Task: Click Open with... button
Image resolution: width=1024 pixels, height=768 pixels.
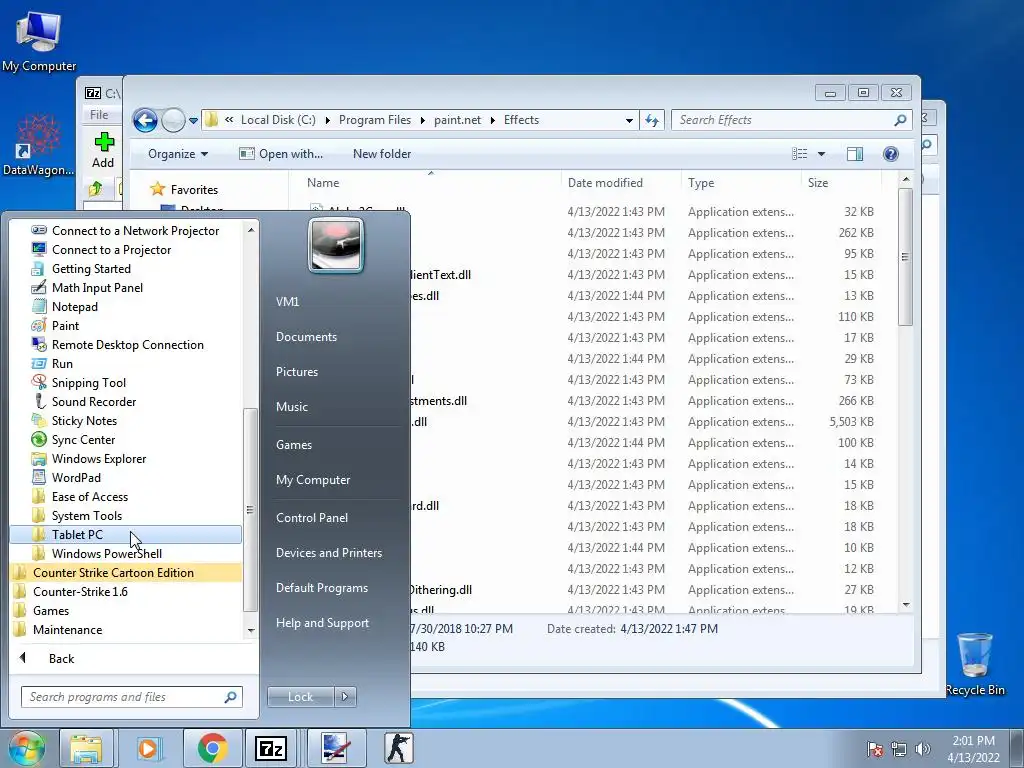Action: coord(281,154)
